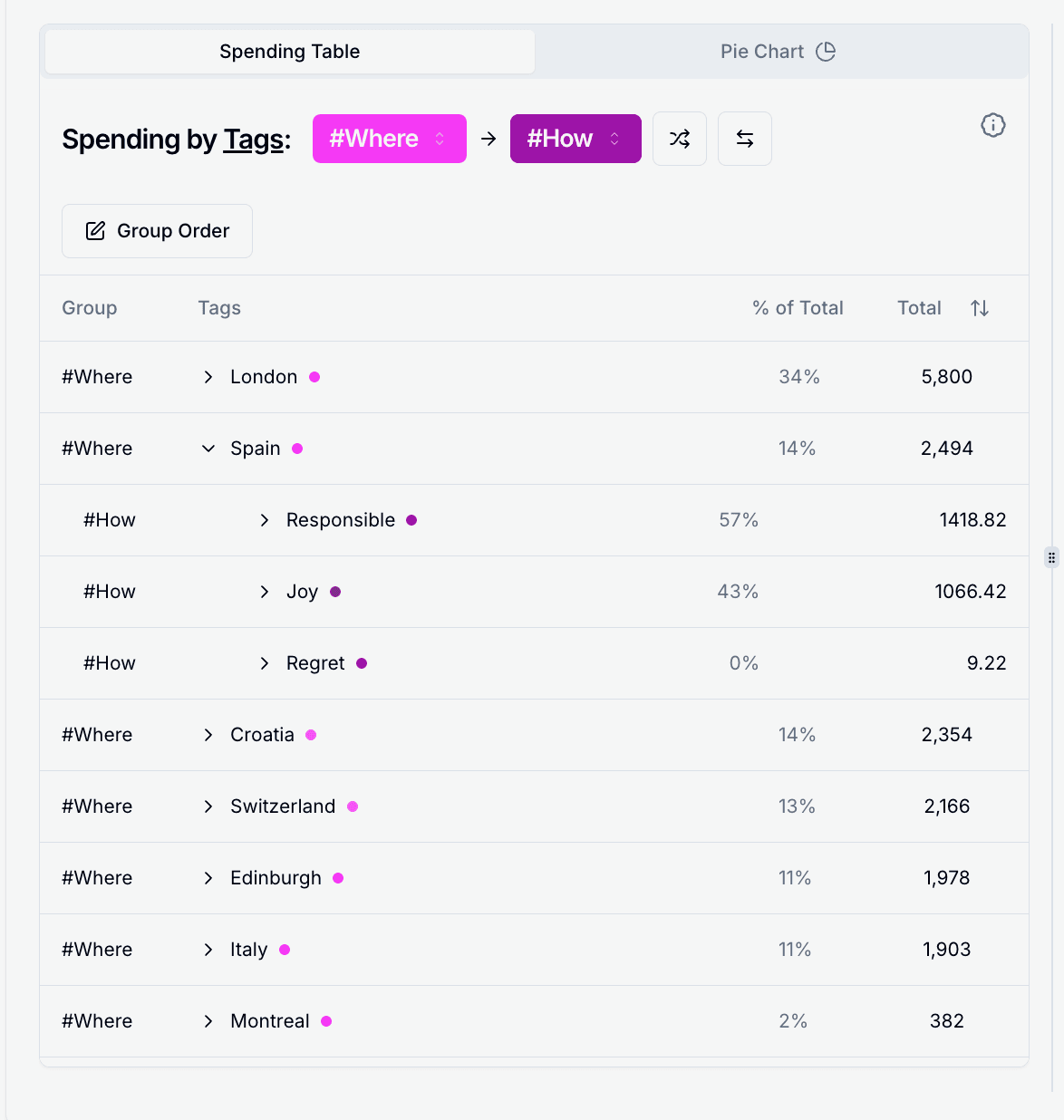
Task: Collapse the Spain group
Action: point(208,448)
